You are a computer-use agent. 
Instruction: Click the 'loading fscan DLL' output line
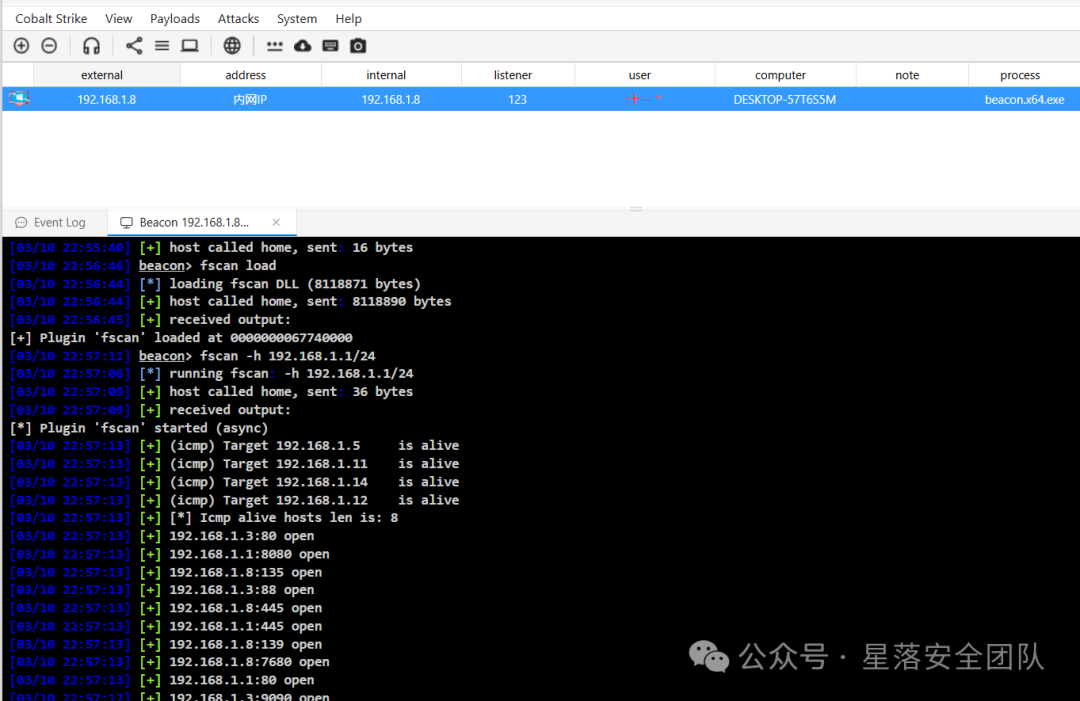[x=295, y=283]
